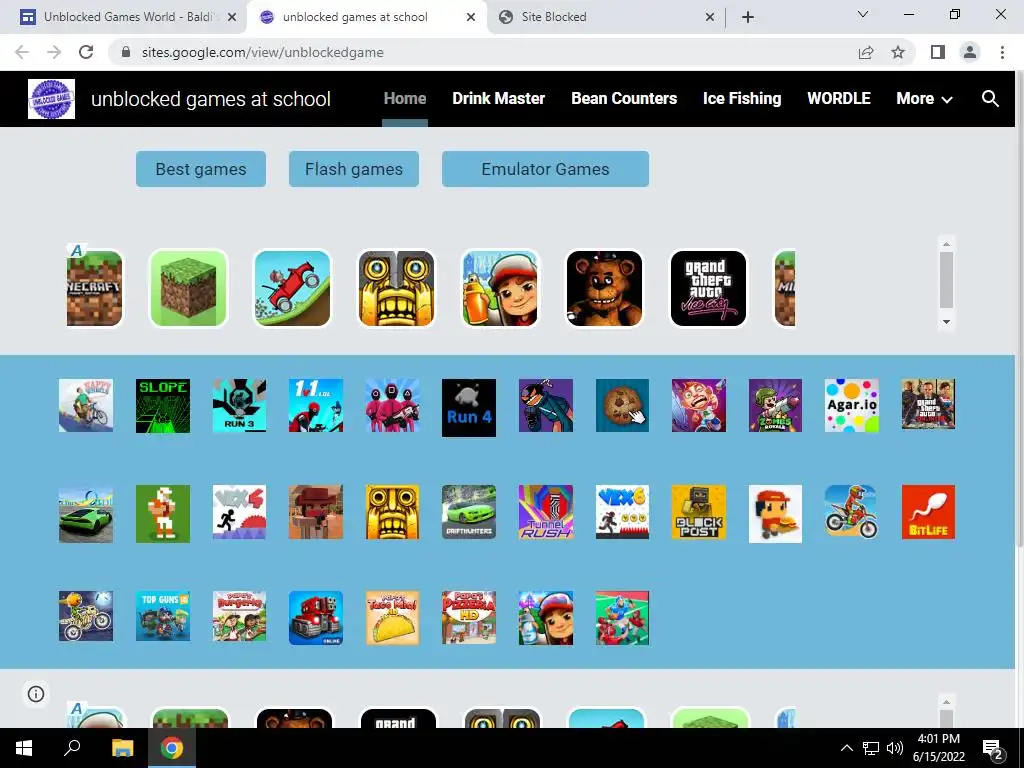The height and width of the screenshot is (768, 1024).
Task: Open the Top Guns game icon
Action: 163,616
